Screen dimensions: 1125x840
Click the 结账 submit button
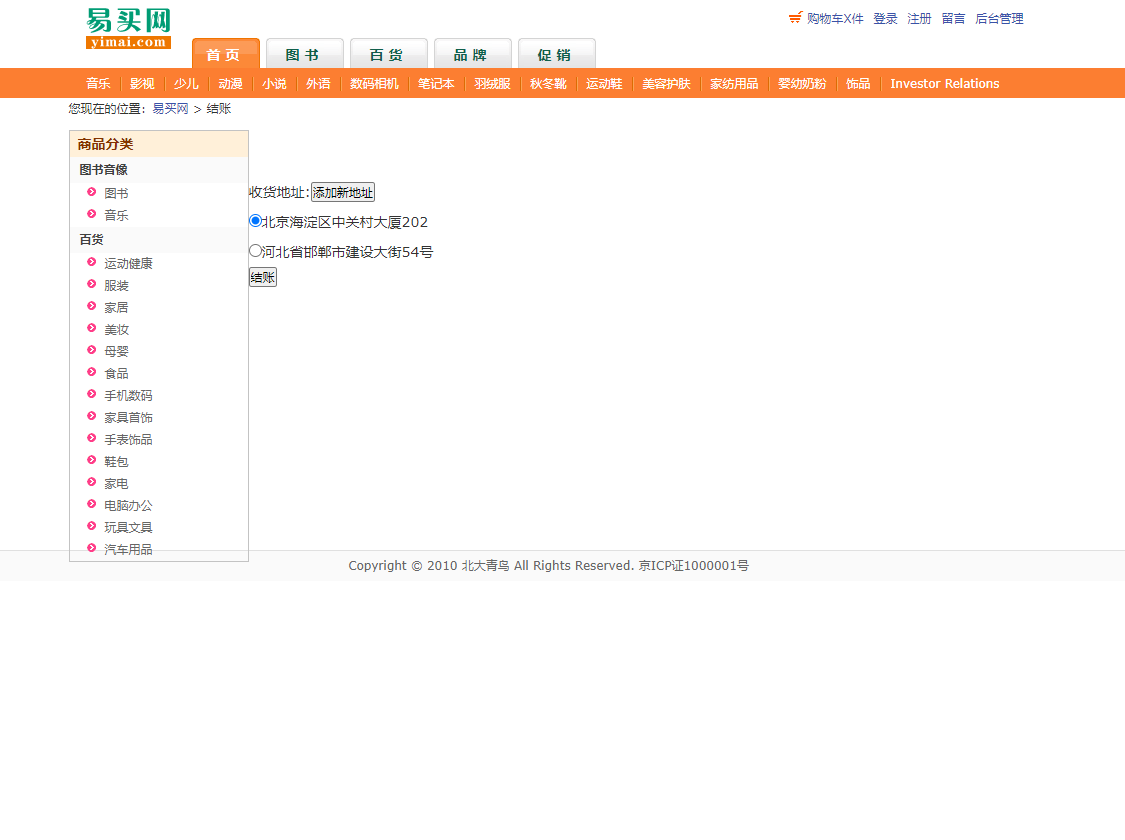263,278
